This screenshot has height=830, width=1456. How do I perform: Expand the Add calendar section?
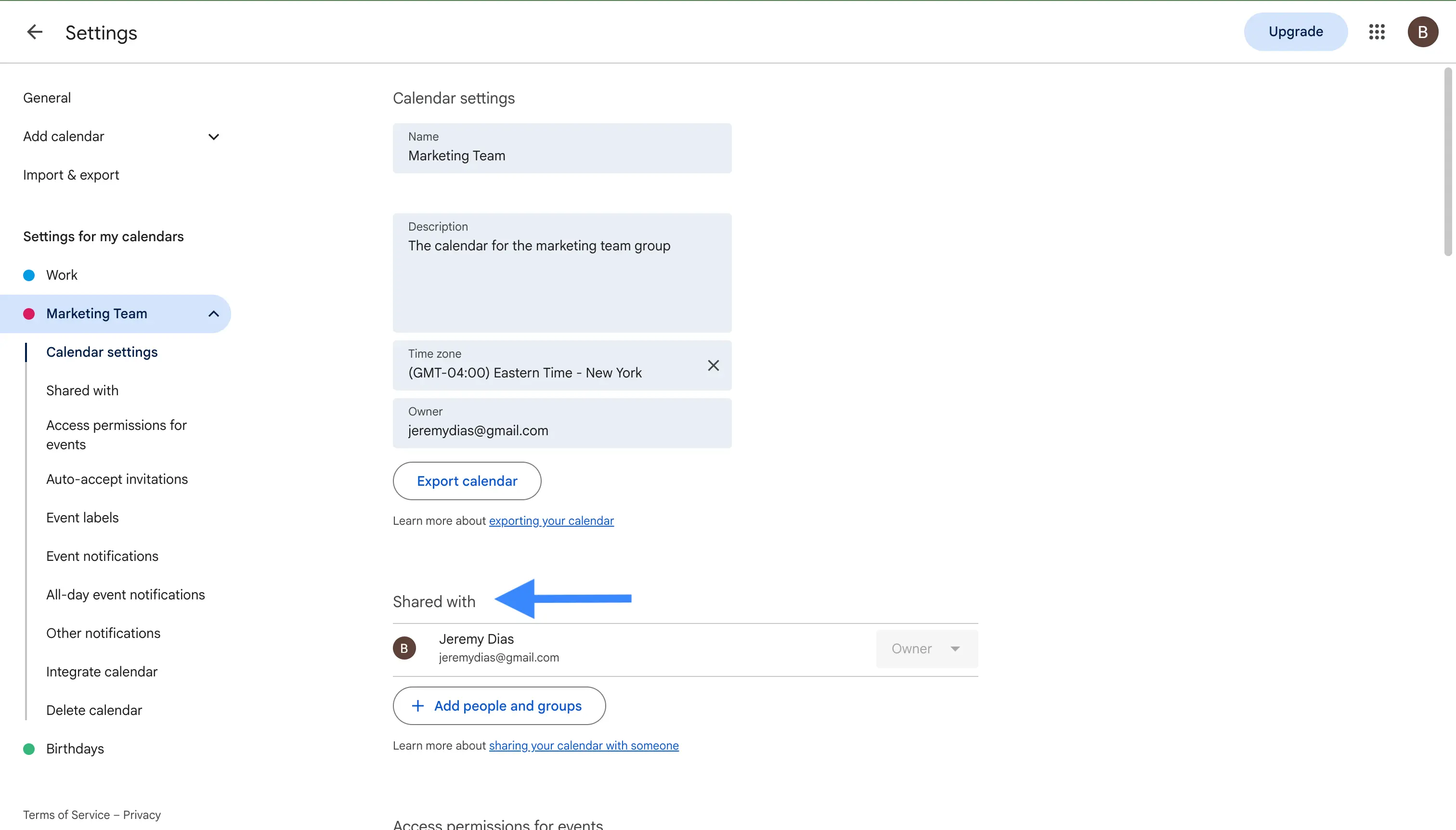(x=214, y=137)
